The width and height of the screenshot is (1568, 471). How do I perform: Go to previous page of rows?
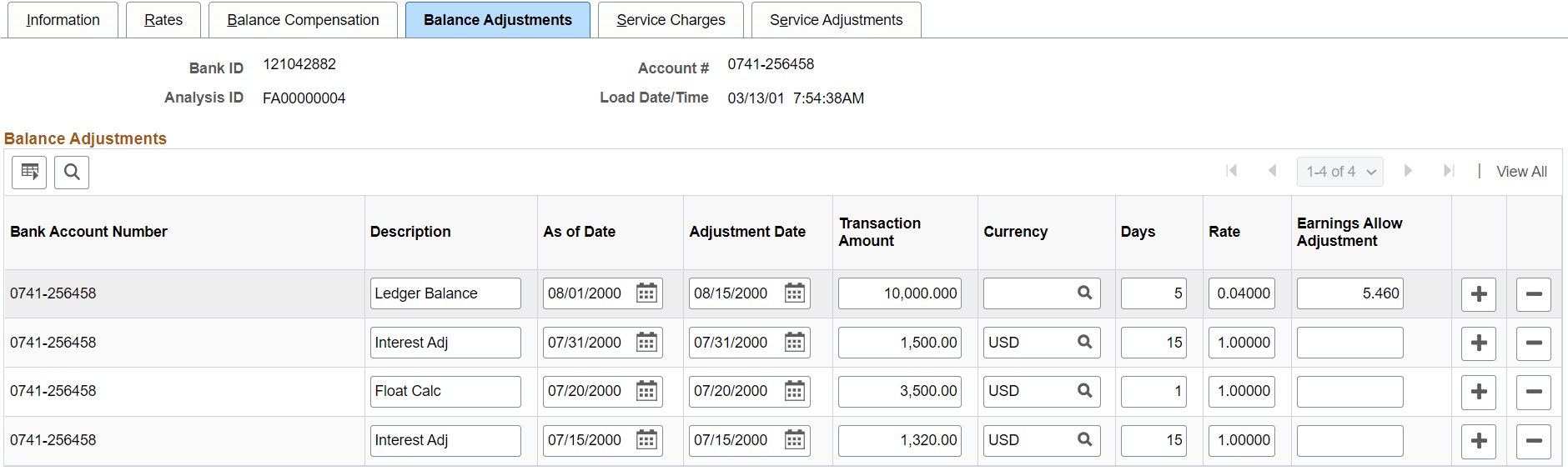click(1272, 171)
